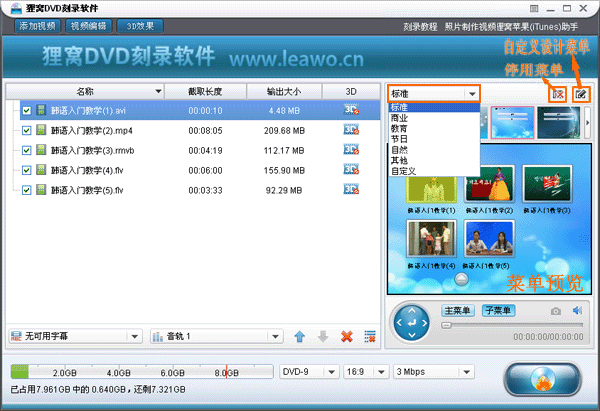Click the disc capacity usage bar
Screen dimensions: 600x411
tap(142, 372)
